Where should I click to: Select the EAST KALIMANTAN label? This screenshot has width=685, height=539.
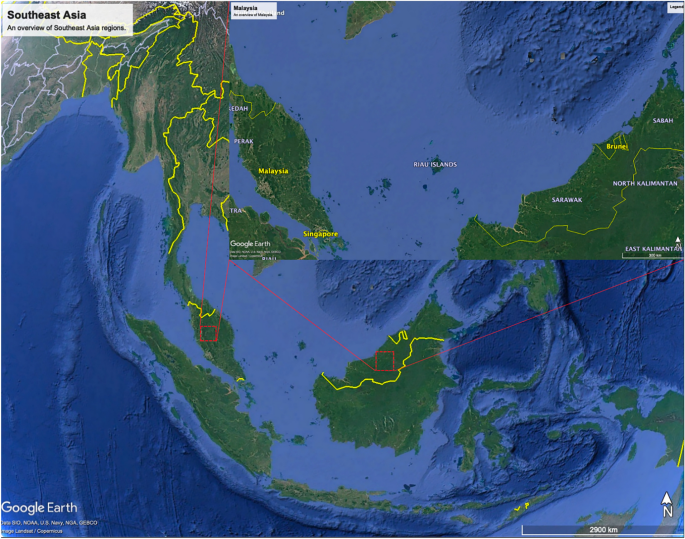click(654, 249)
